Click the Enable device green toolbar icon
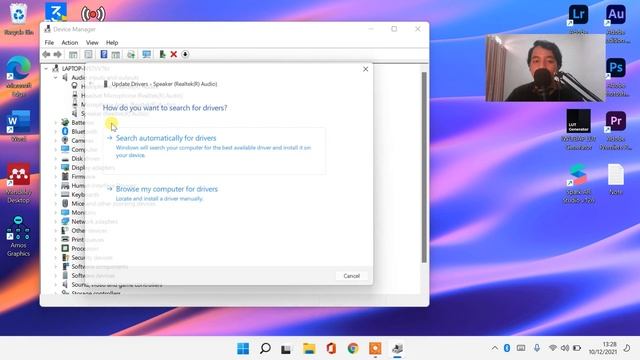Viewport: 640px width, 360px height. [162, 54]
